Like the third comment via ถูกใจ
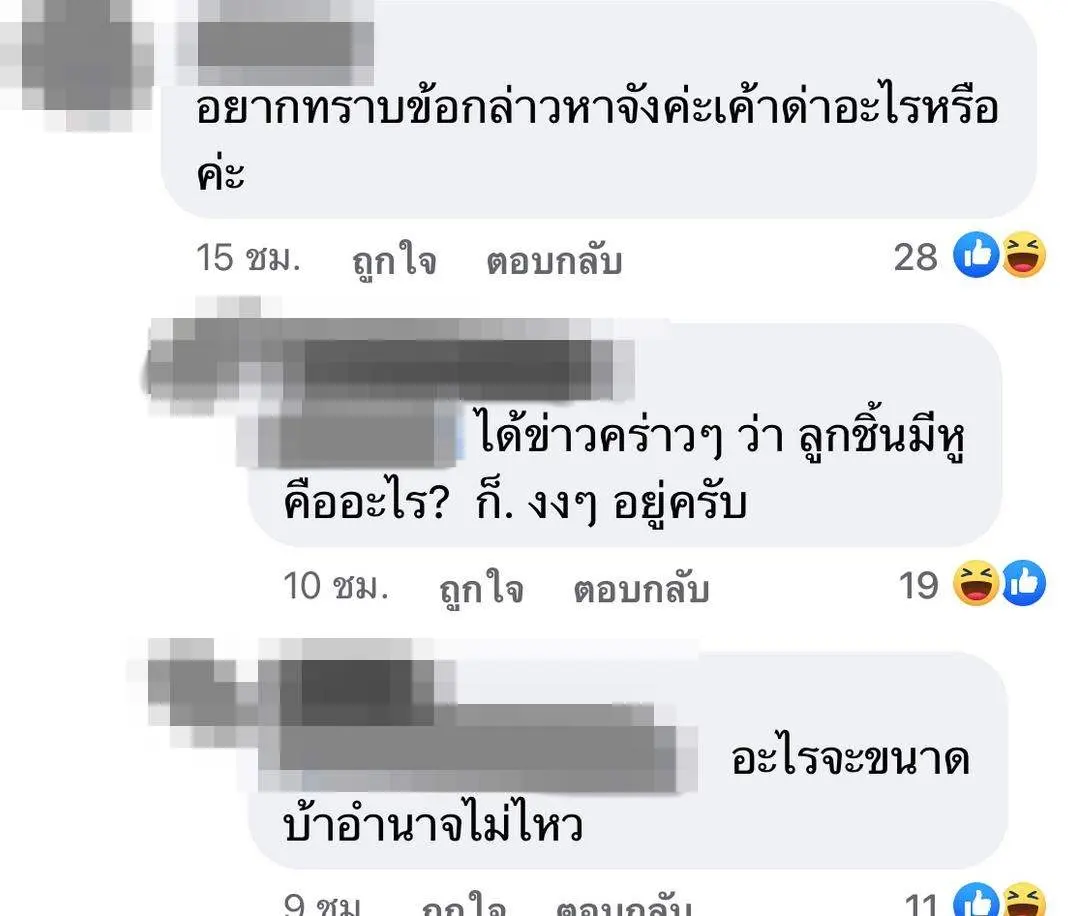1075x916 pixels. pyautogui.click(x=464, y=905)
